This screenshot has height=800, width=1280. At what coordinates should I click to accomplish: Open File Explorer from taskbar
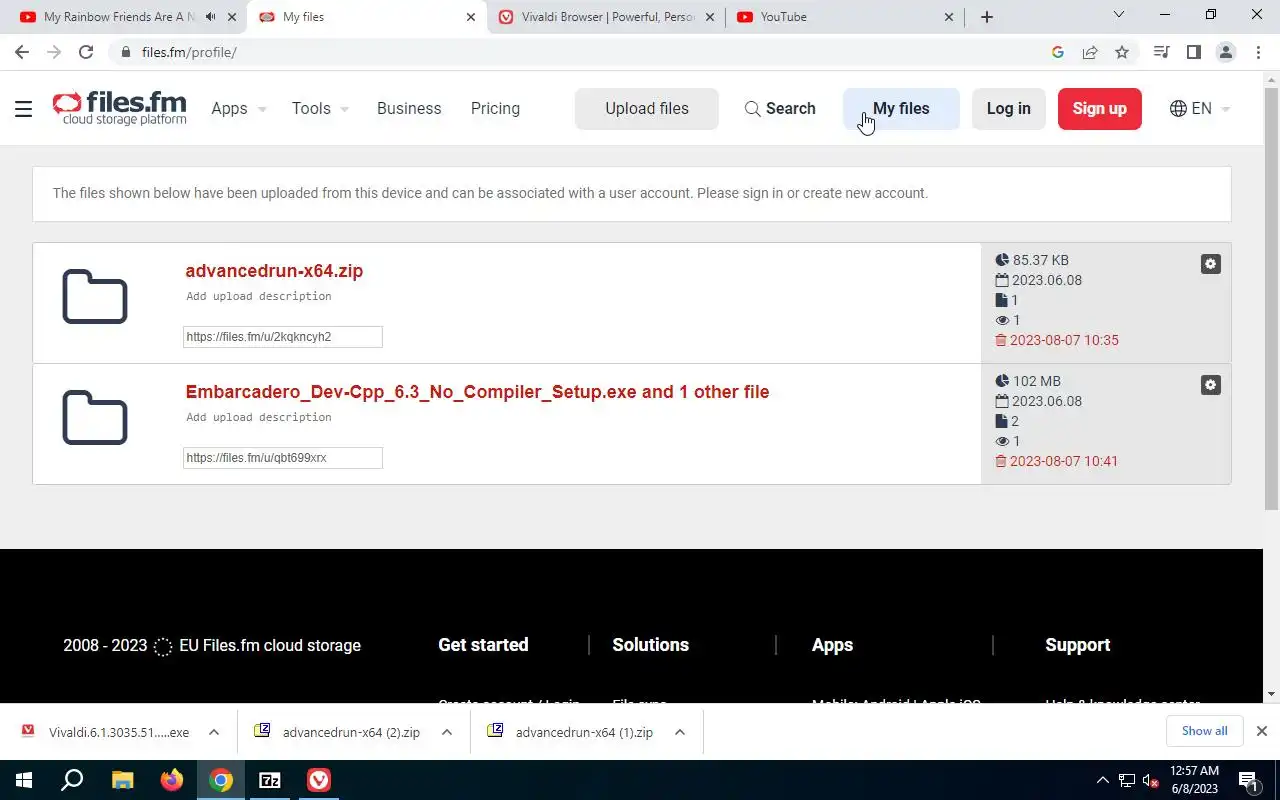click(x=122, y=780)
